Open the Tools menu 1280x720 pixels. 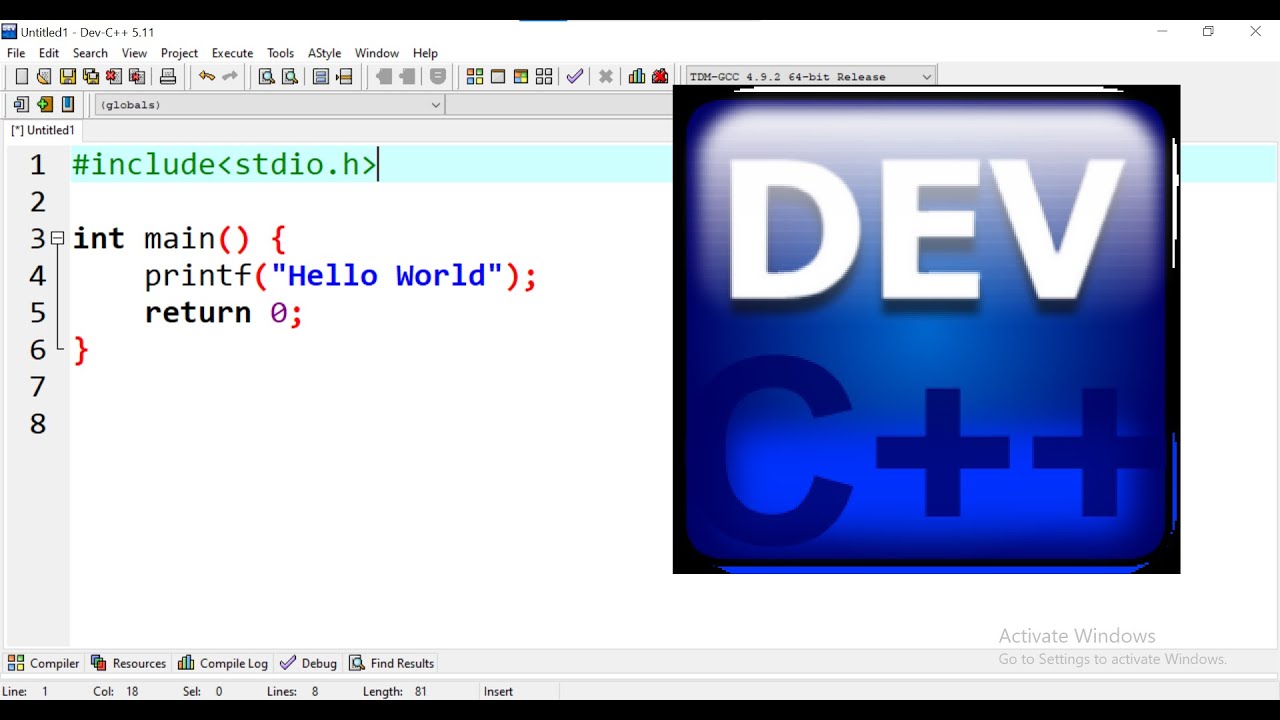pyautogui.click(x=281, y=53)
